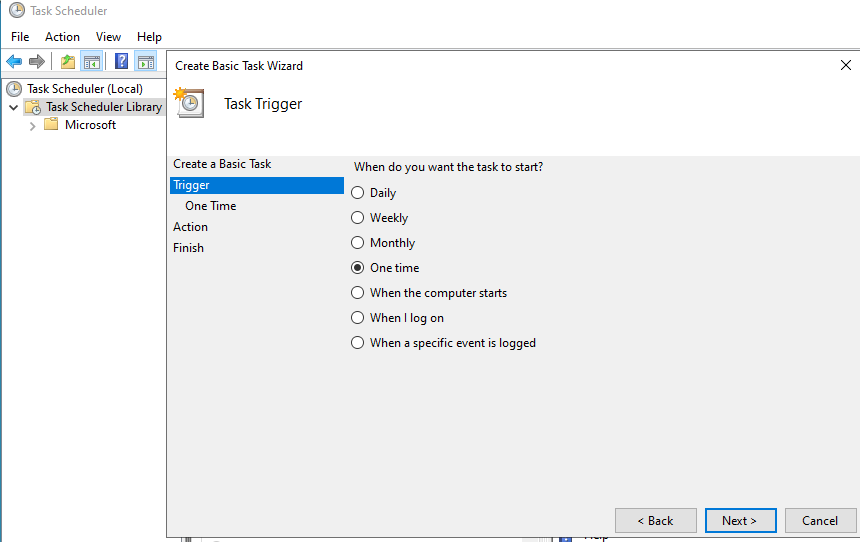
Task: Click the Next > button
Action: pos(740,521)
